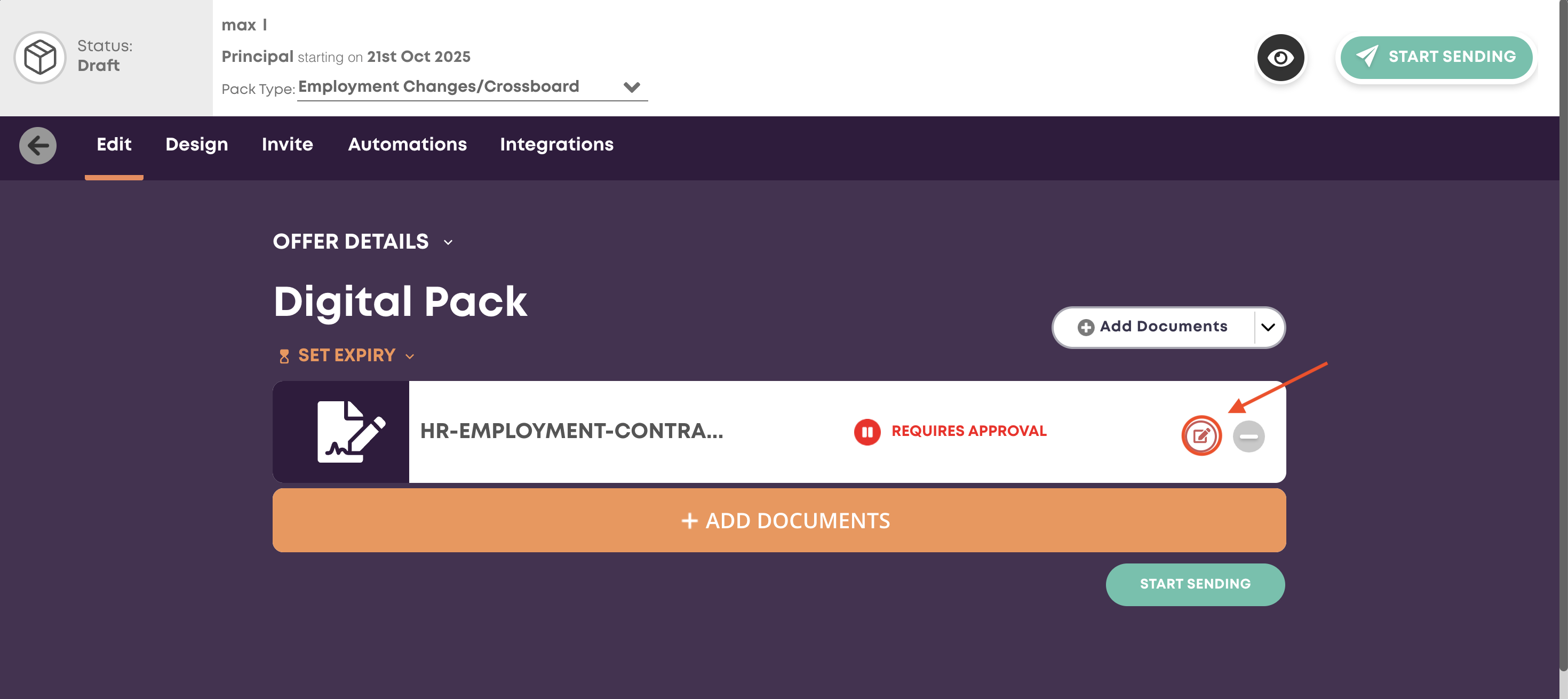Click the package box status icon
This screenshot has width=1568, height=699.
point(40,57)
